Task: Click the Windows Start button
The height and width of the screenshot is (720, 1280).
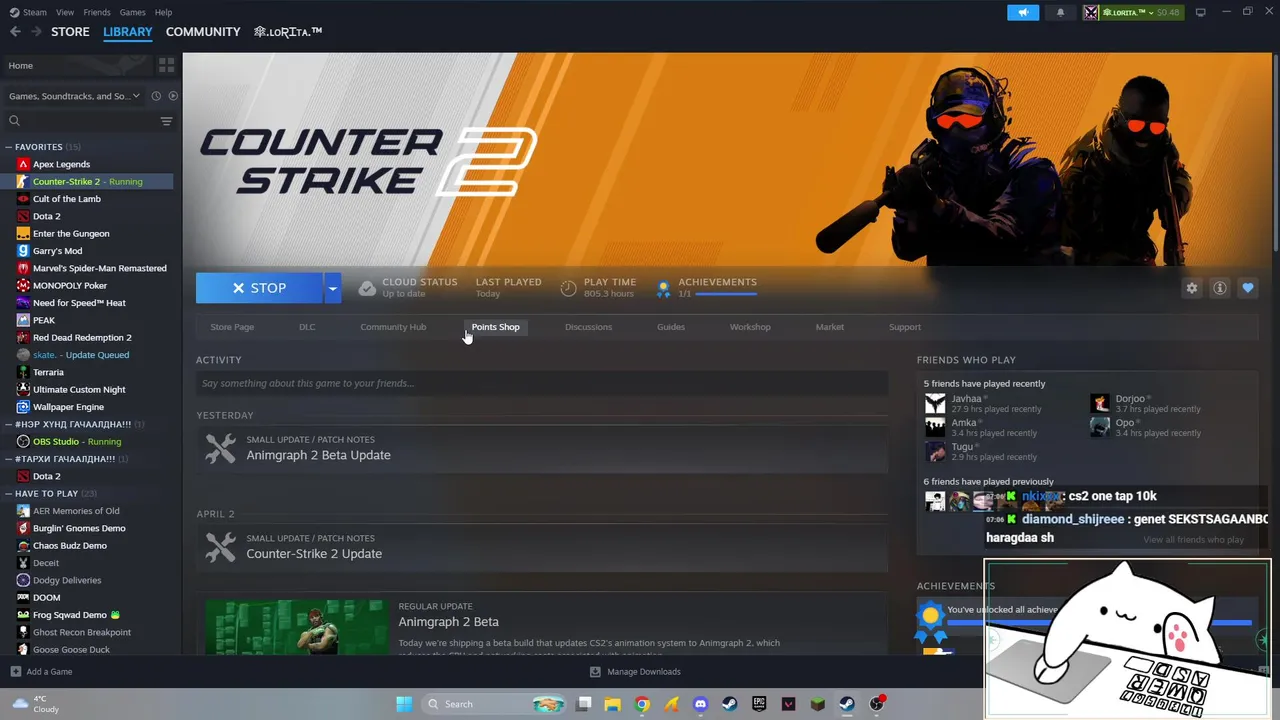Action: [403, 704]
